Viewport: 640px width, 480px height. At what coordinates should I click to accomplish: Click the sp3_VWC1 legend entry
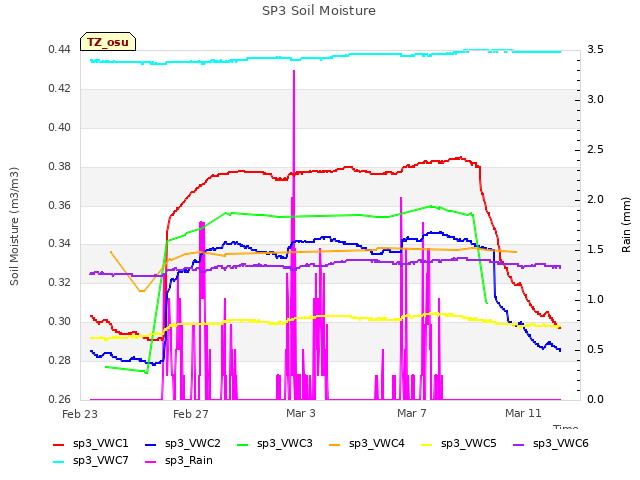91,444
